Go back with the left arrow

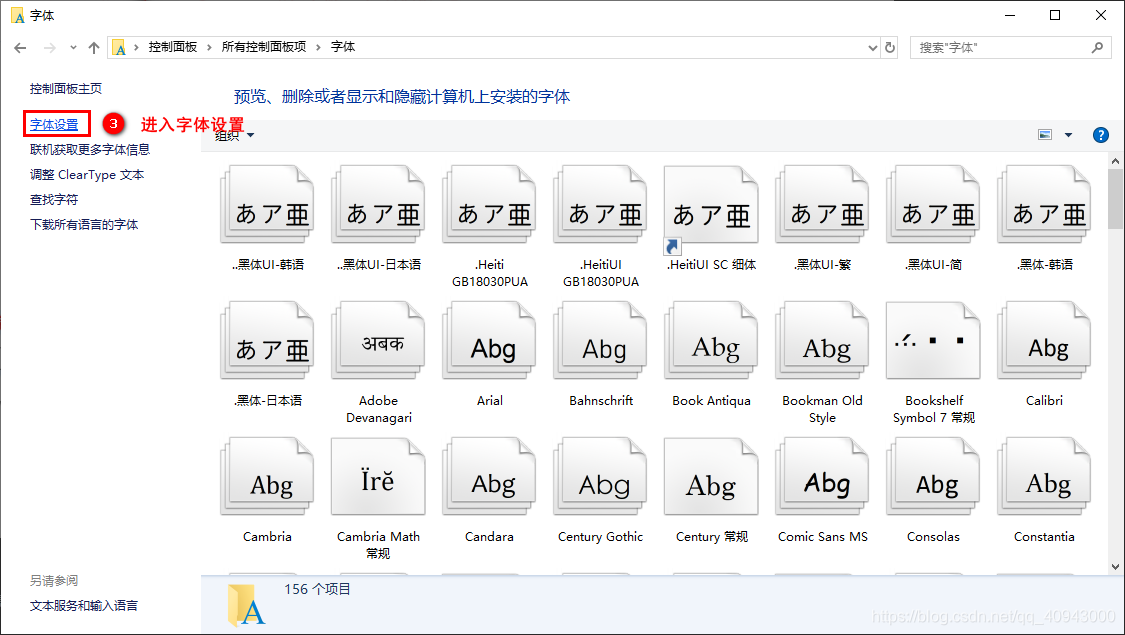pyautogui.click(x=20, y=48)
